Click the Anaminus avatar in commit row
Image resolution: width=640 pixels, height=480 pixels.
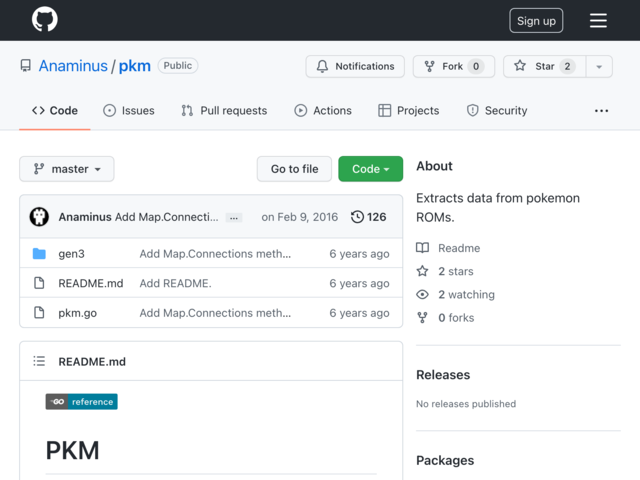[x=39, y=217]
